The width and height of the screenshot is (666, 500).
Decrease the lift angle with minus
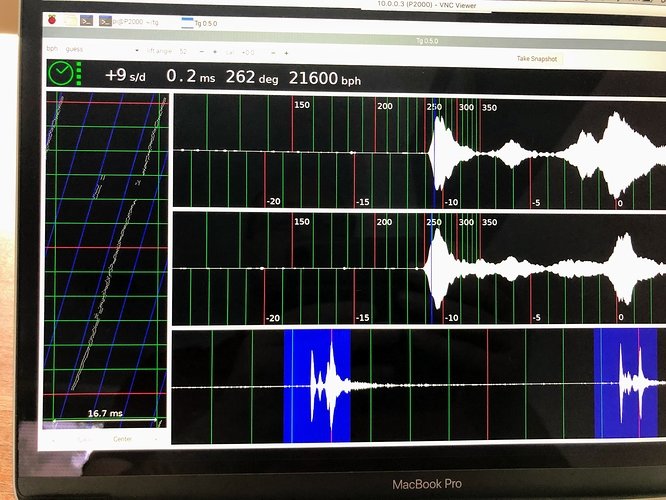tap(204, 50)
